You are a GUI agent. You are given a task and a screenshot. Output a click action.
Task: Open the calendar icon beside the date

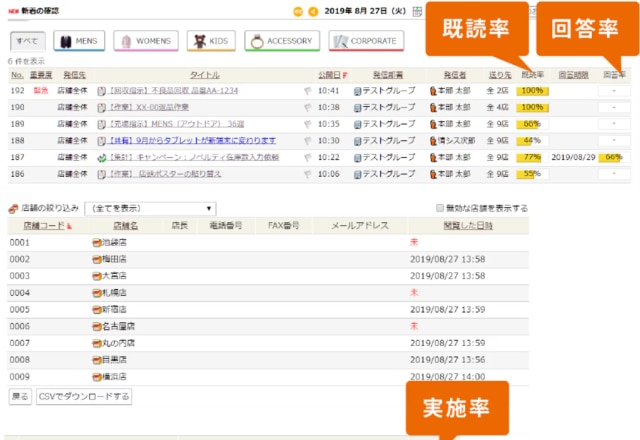[417, 12]
